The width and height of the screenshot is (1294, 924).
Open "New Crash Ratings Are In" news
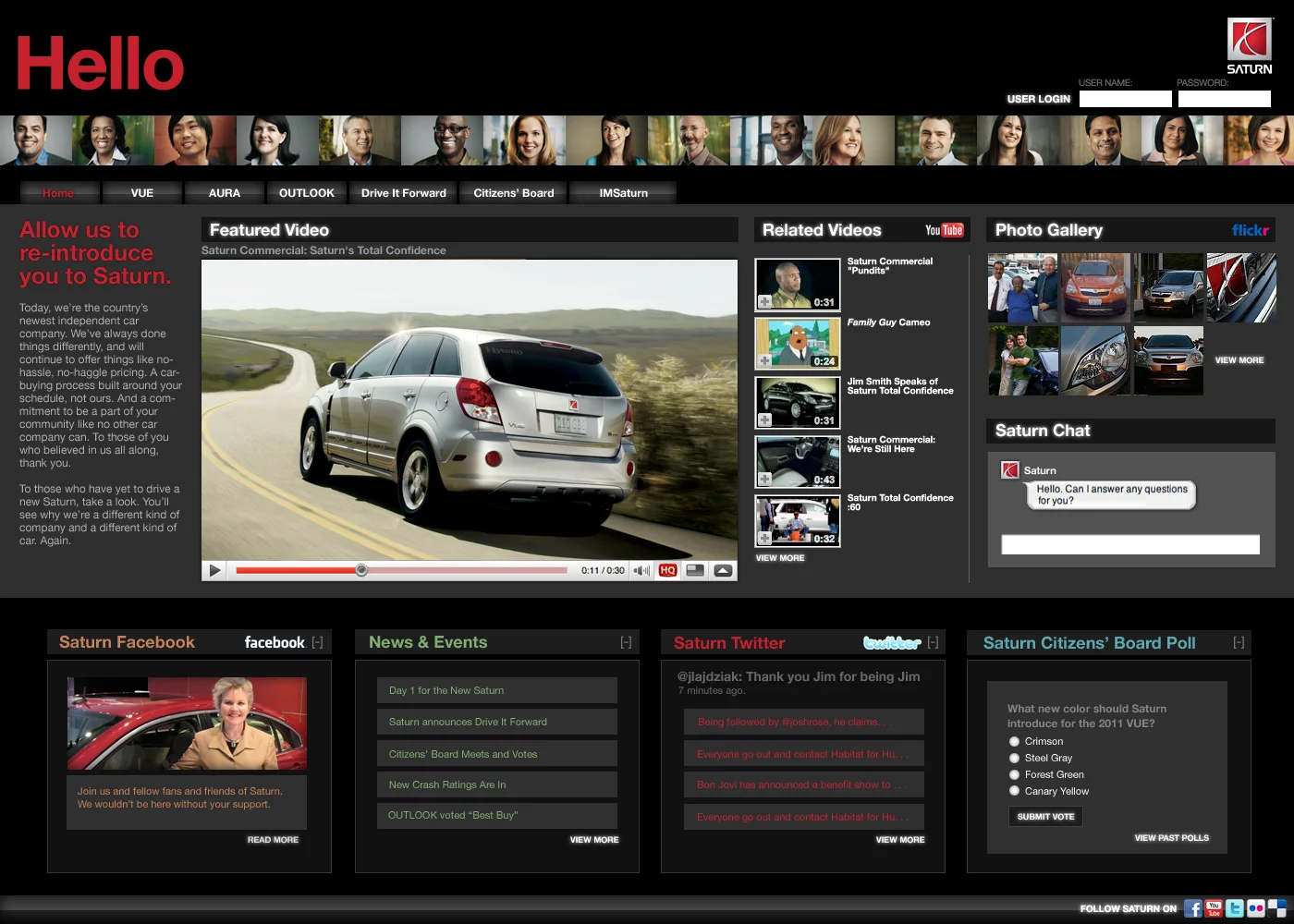click(x=497, y=784)
